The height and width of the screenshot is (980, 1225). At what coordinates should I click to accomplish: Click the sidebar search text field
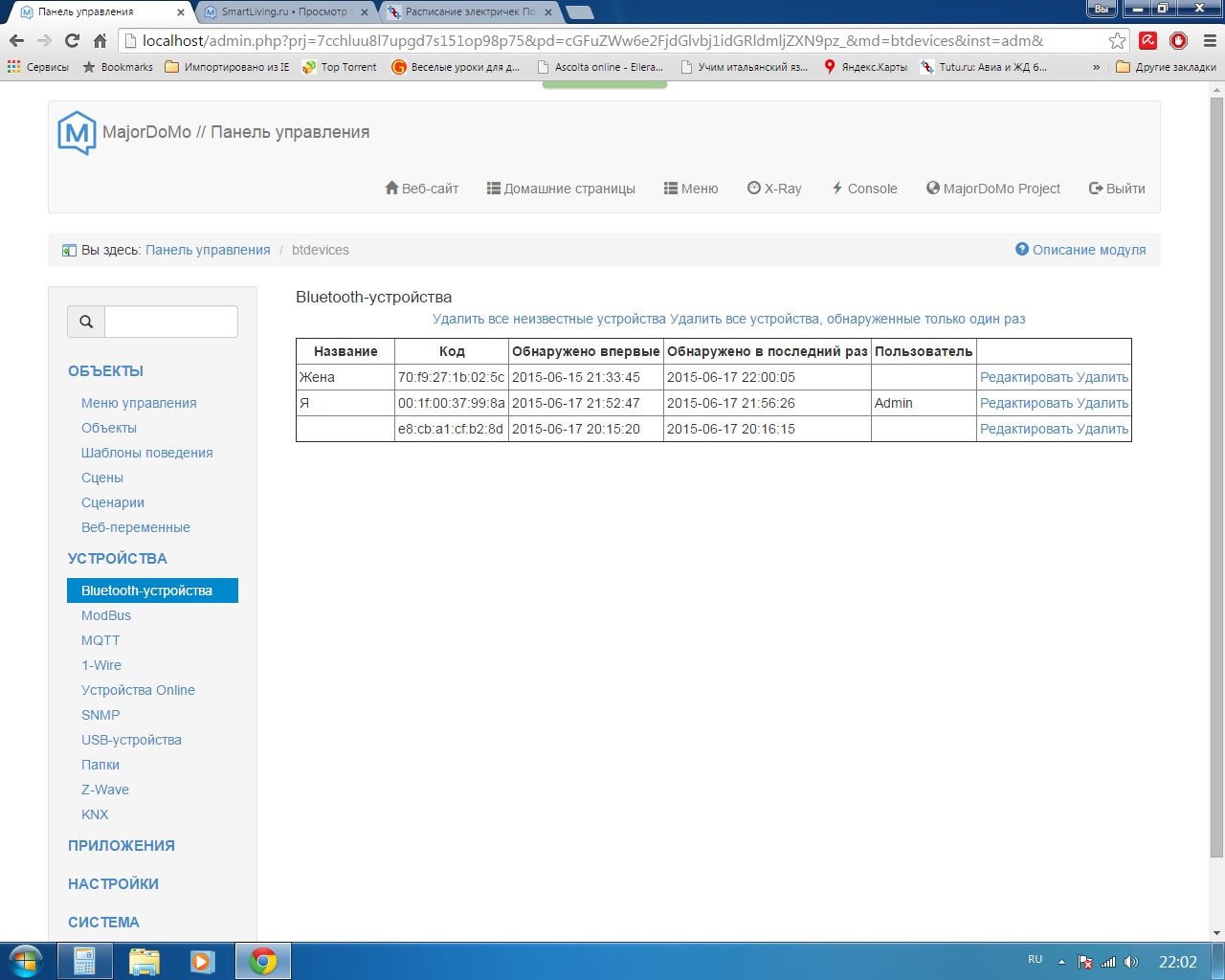170,322
